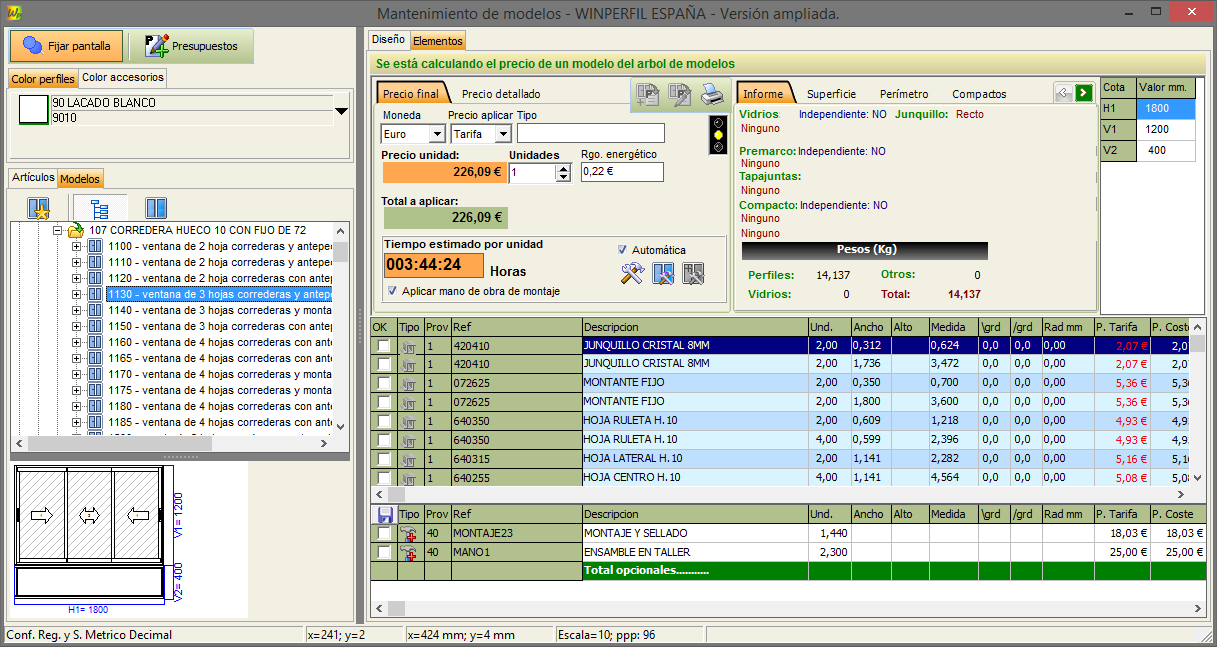Check OK box for first JUNQUILLO CRISTAL 8MM row
The width and height of the screenshot is (1217, 647).
coord(384,345)
